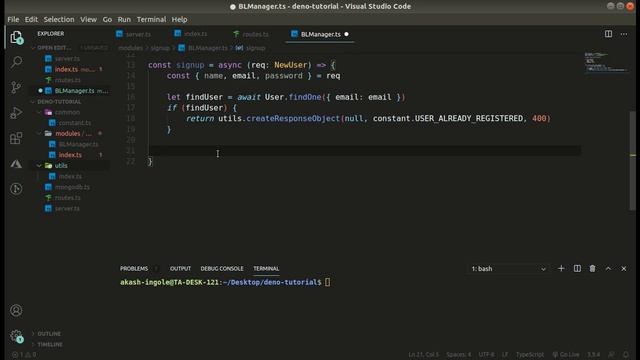The image size is (640, 360).
Task: Switch to the DEBUG CONSOLE panel tab
Action: (222, 269)
